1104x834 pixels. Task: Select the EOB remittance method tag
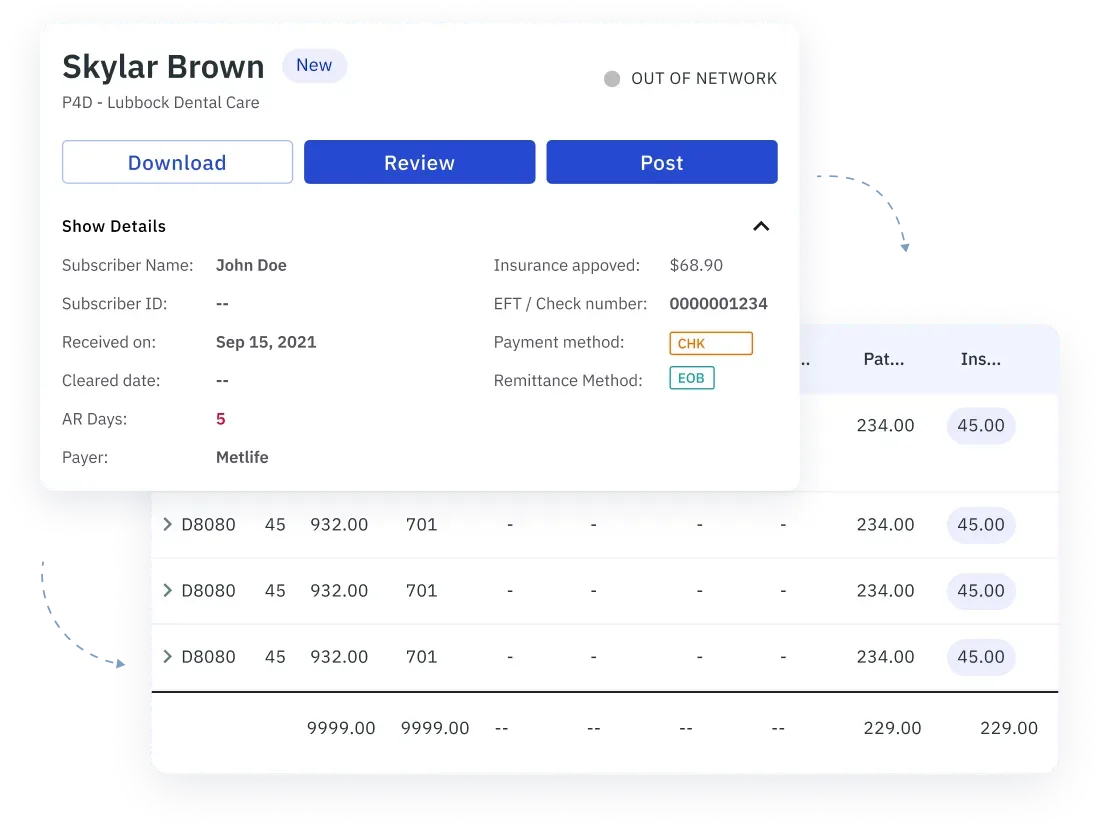(x=692, y=379)
